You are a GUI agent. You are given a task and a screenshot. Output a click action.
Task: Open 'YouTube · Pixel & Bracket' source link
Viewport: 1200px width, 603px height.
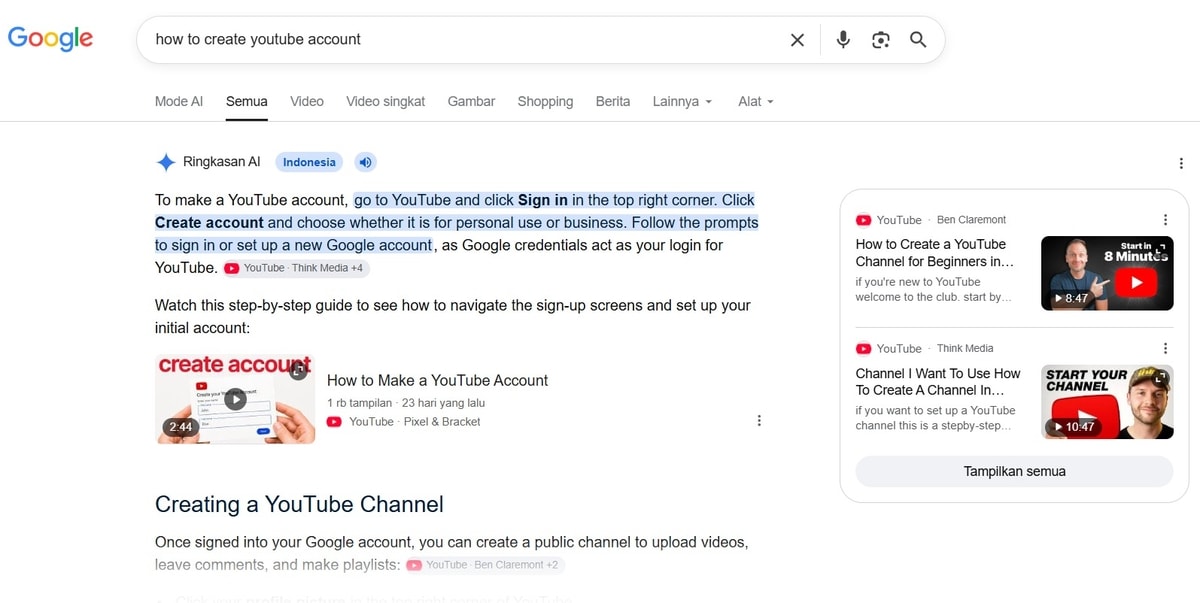pyautogui.click(x=404, y=422)
